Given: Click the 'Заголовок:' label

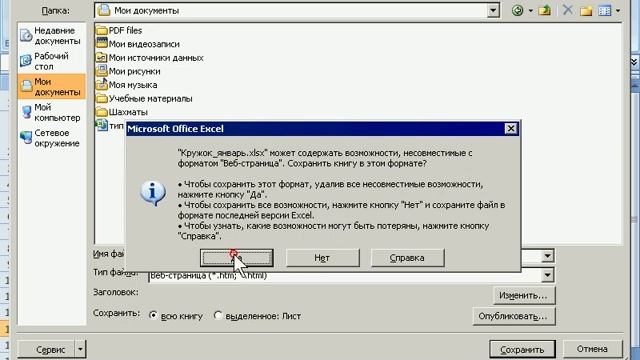Looking at the screenshot, I should 116,292.
